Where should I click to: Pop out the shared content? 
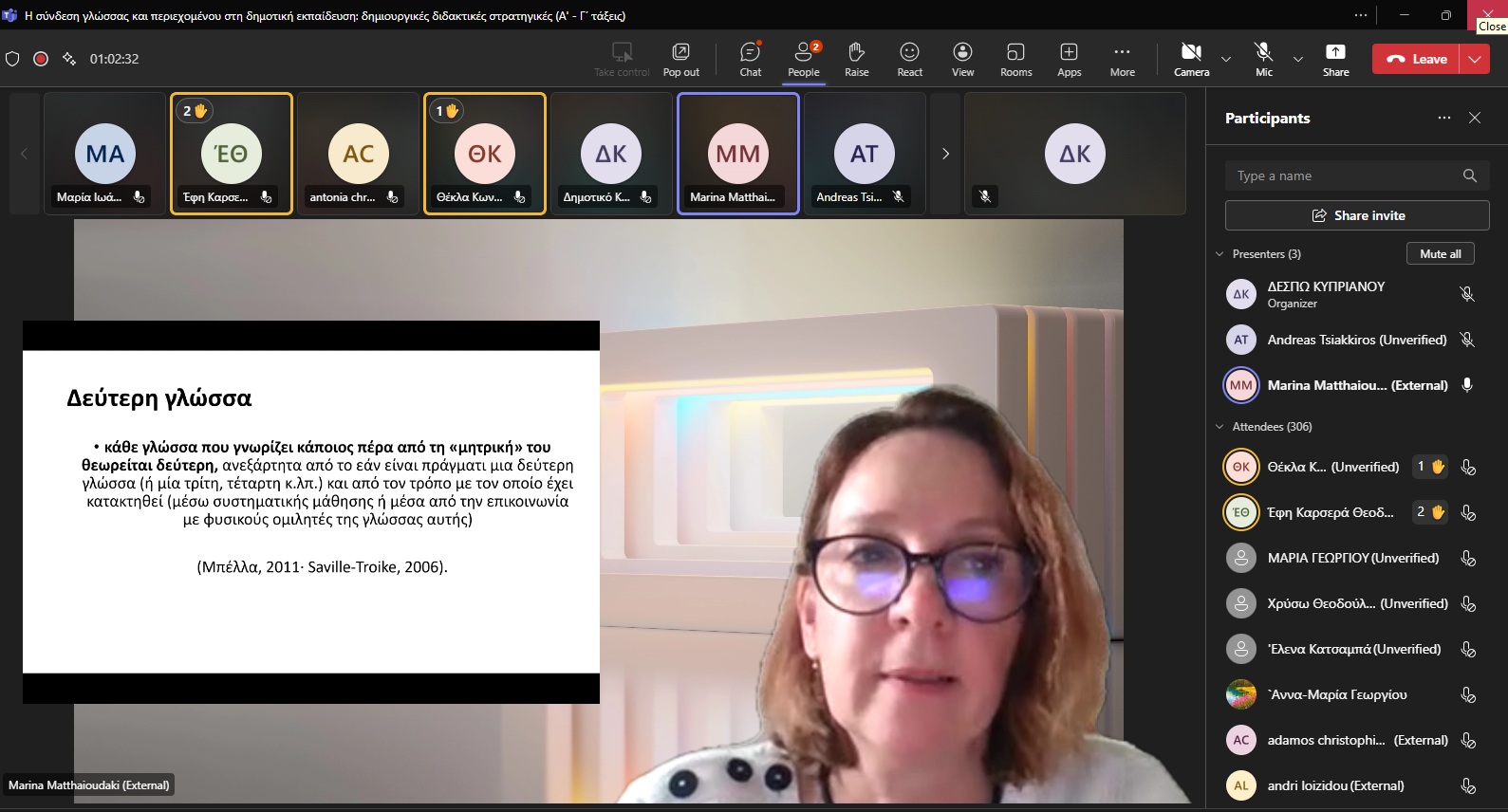(680, 59)
